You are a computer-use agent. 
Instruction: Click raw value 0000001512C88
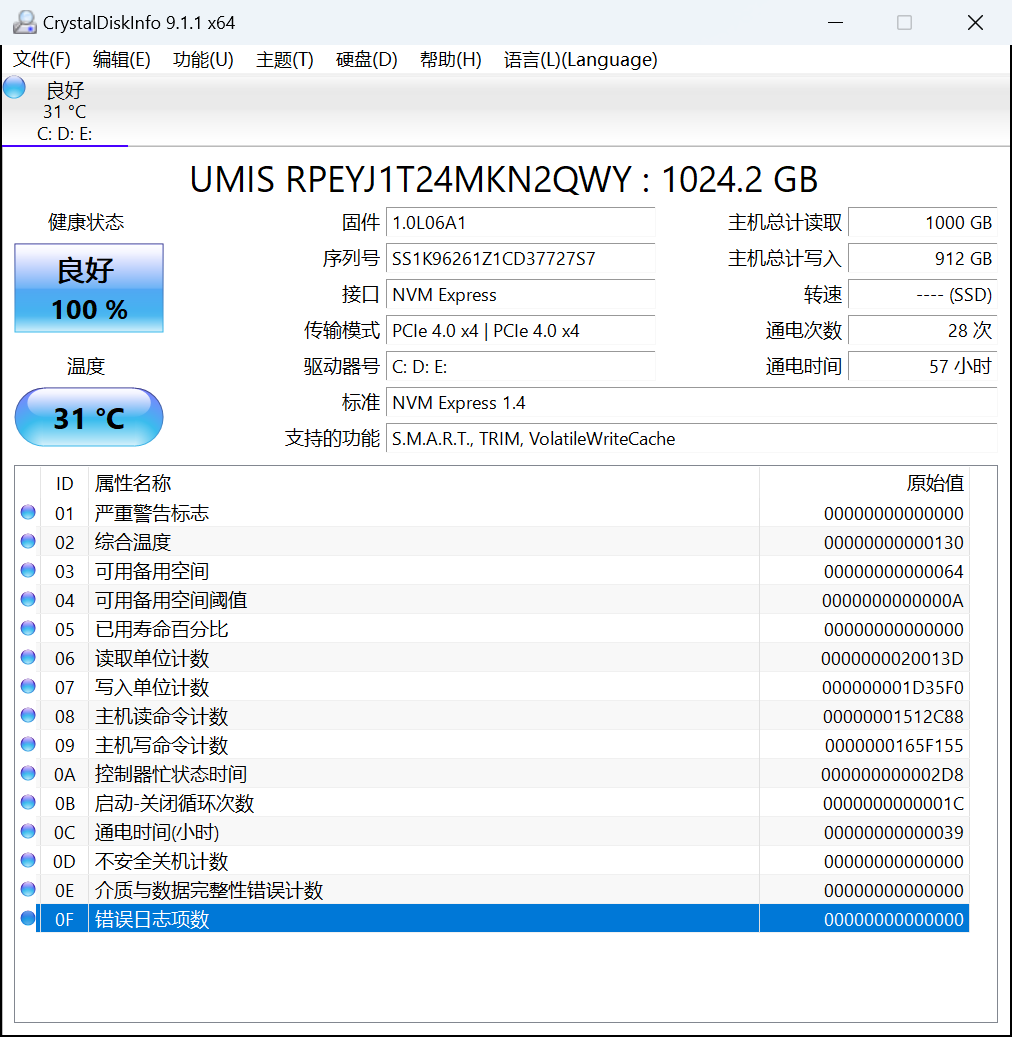pos(893,716)
